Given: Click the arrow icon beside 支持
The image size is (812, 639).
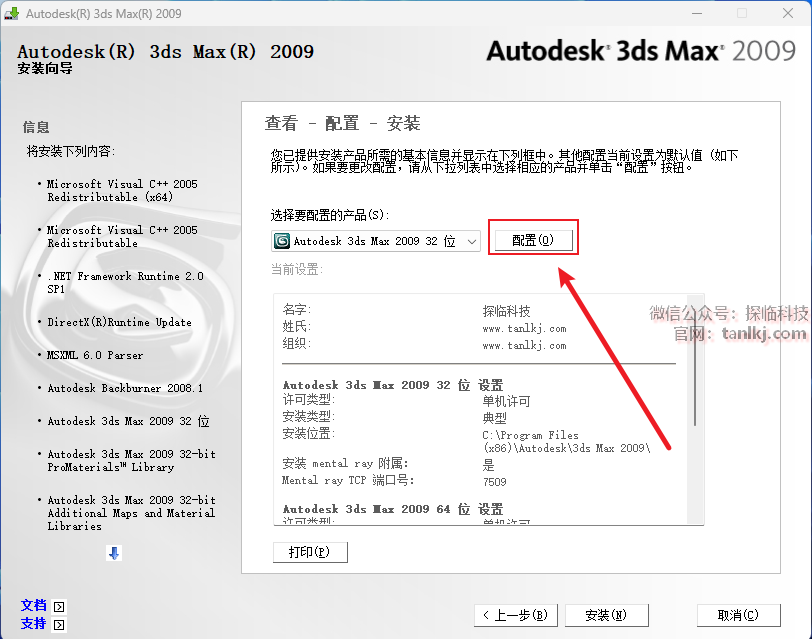Looking at the screenshot, I should coord(59,625).
